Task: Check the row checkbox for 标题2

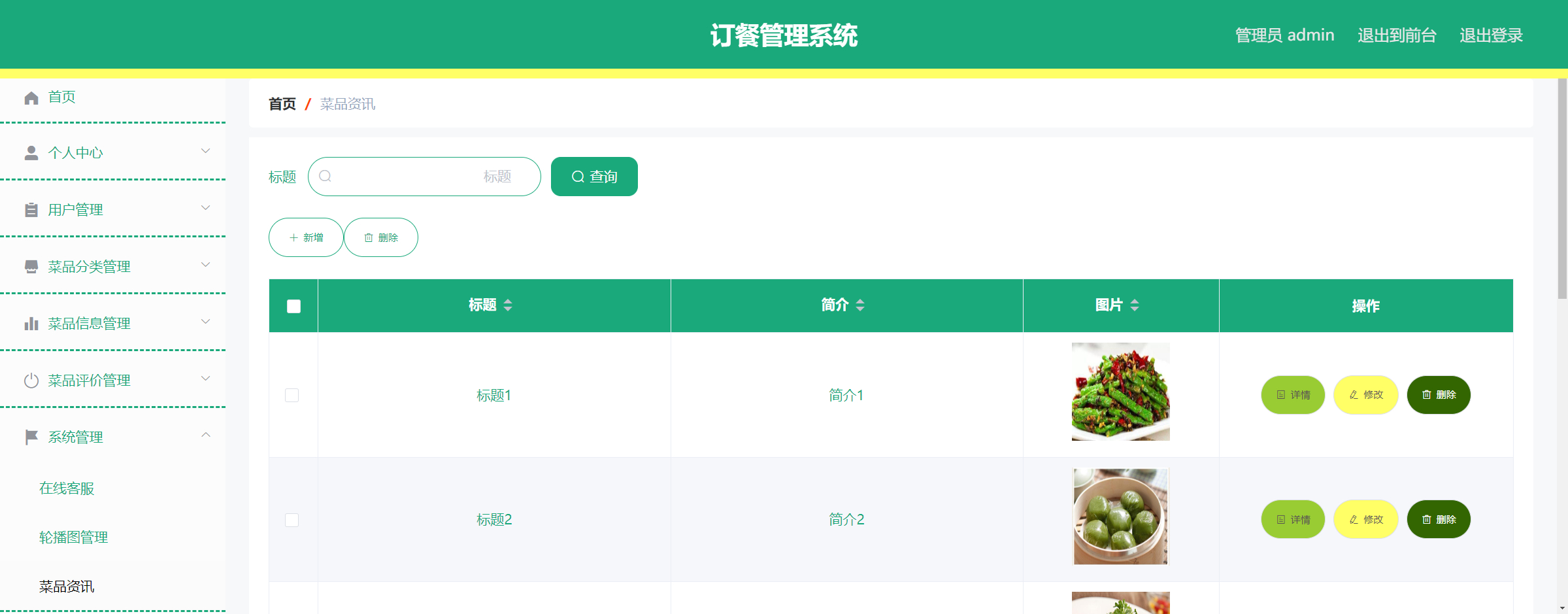Action: pos(292,520)
